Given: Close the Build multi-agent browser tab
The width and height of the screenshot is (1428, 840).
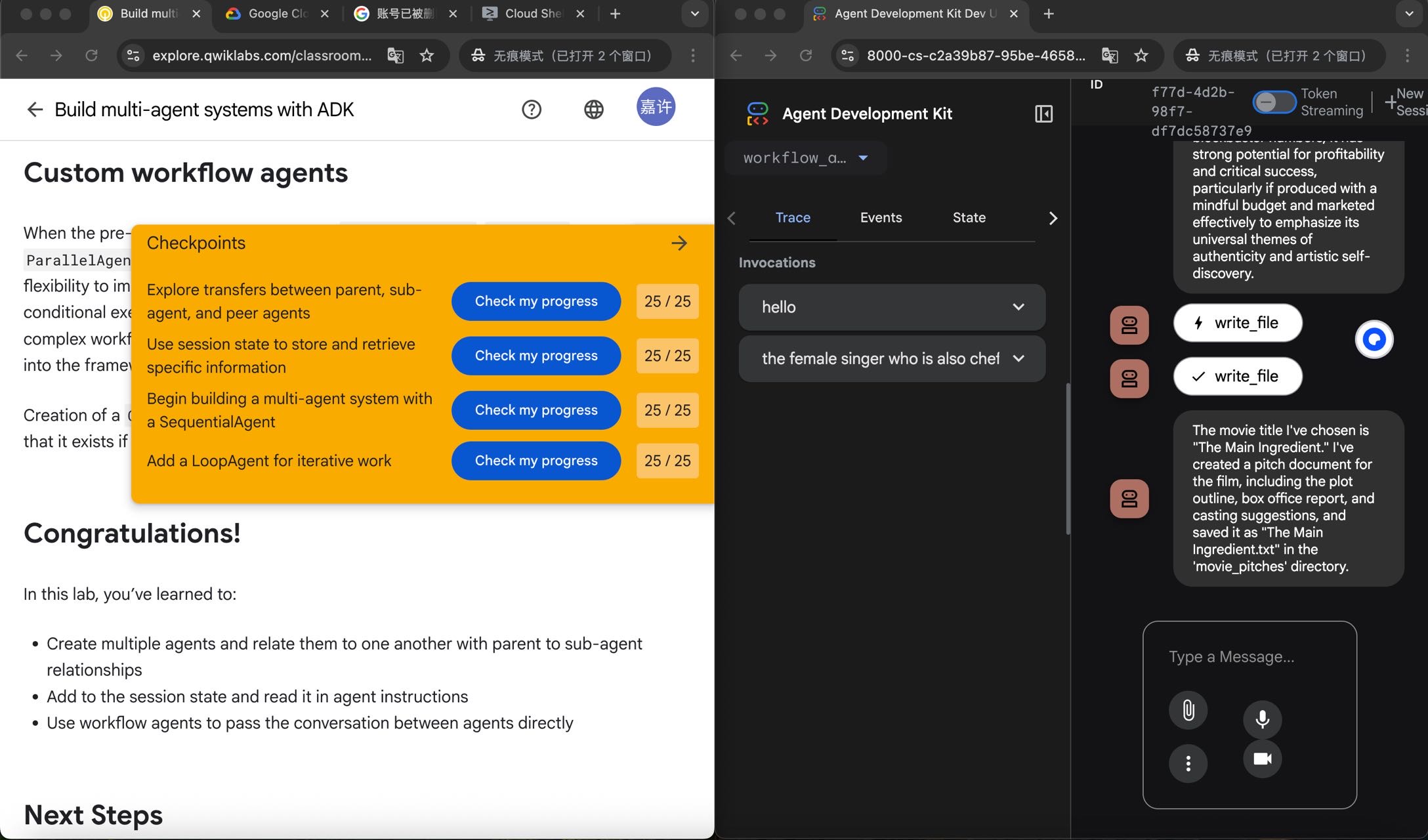Looking at the screenshot, I should pos(196,14).
